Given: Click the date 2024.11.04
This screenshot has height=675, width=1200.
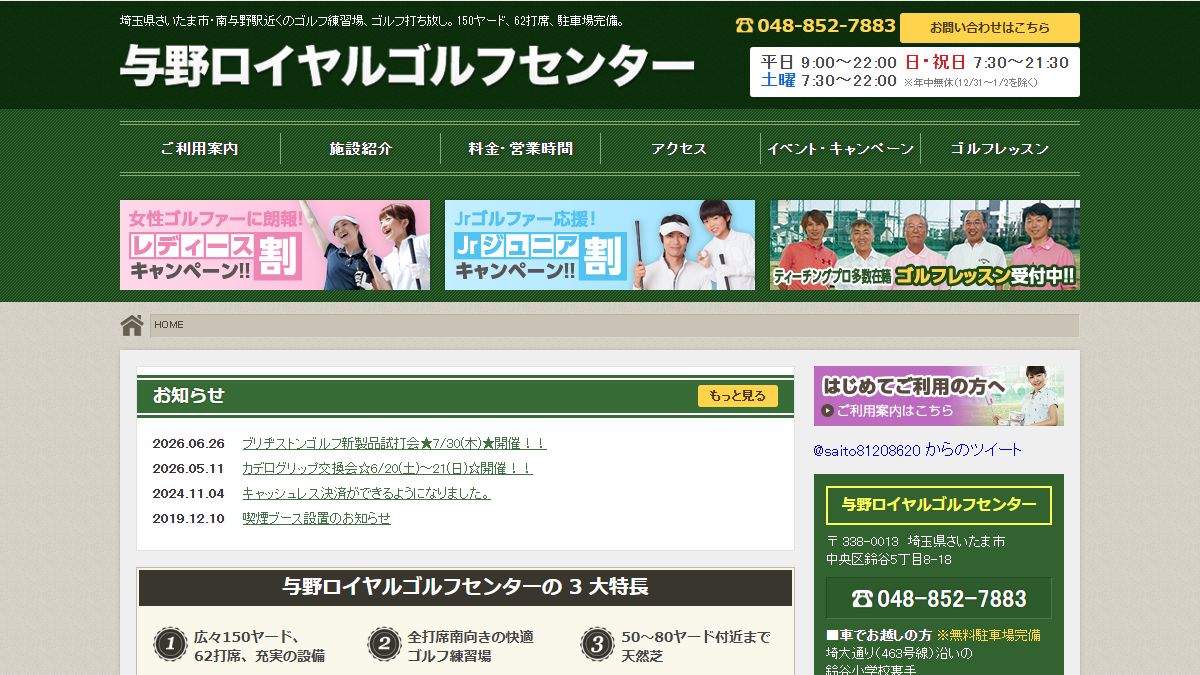Looking at the screenshot, I should coord(189,493).
